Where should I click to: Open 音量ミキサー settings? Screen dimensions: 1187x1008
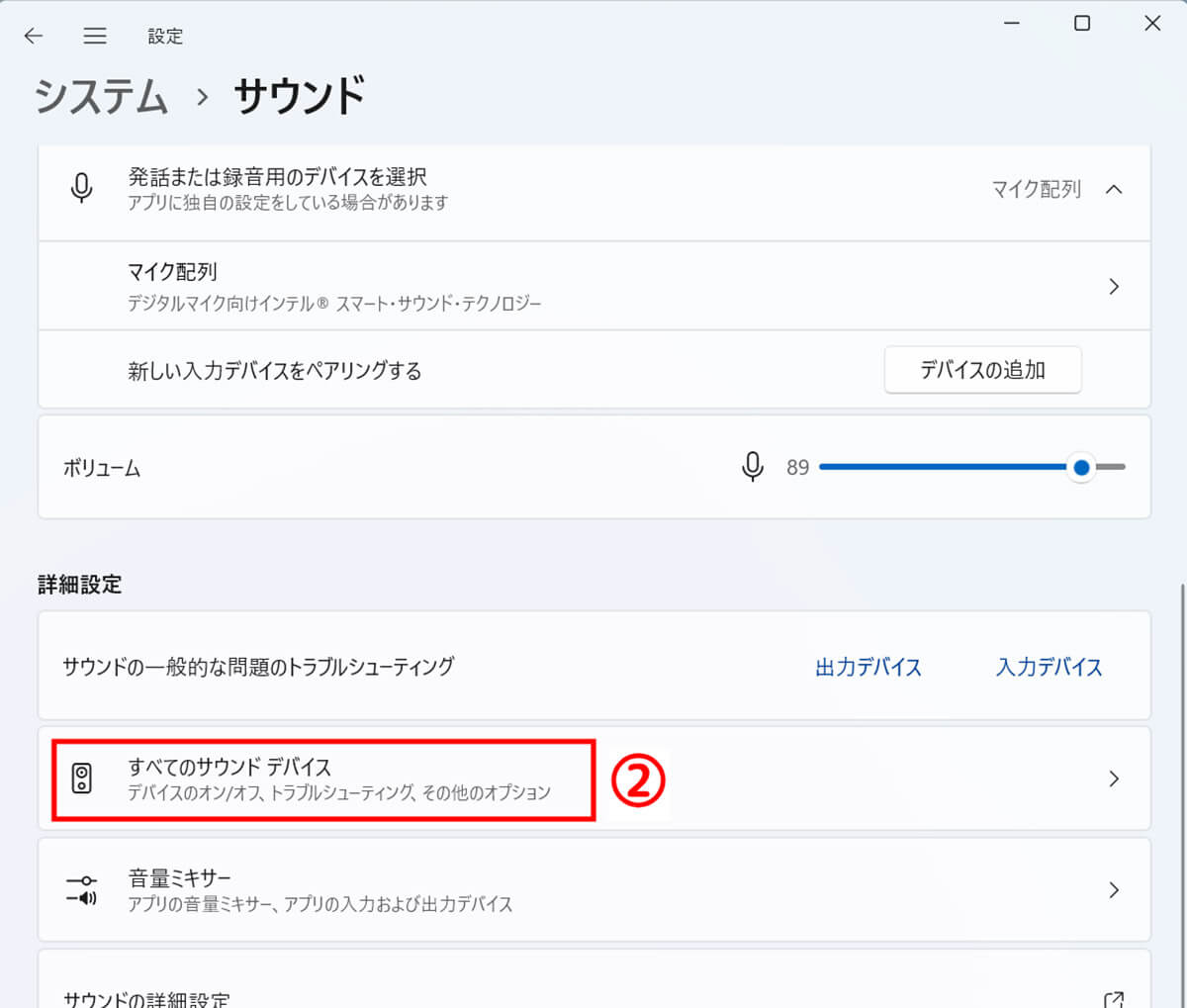point(594,890)
